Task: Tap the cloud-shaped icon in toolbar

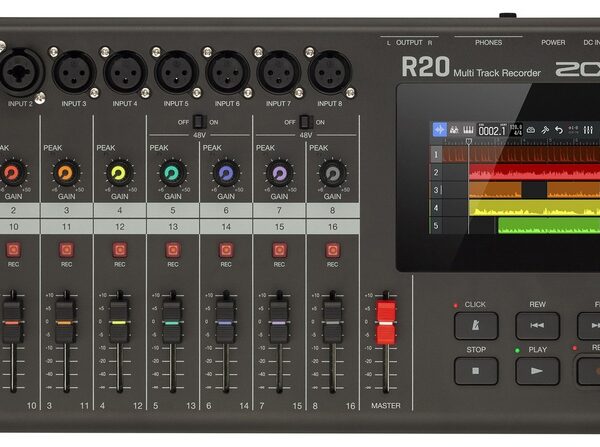Action: click(531, 130)
